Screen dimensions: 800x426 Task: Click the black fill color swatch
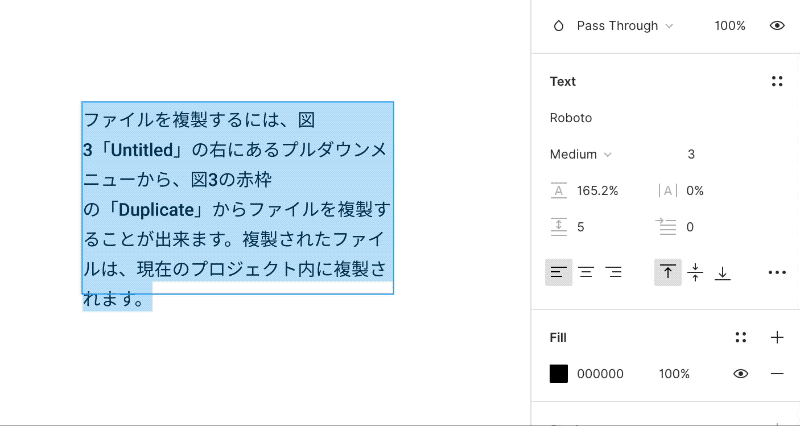[x=559, y=374]
